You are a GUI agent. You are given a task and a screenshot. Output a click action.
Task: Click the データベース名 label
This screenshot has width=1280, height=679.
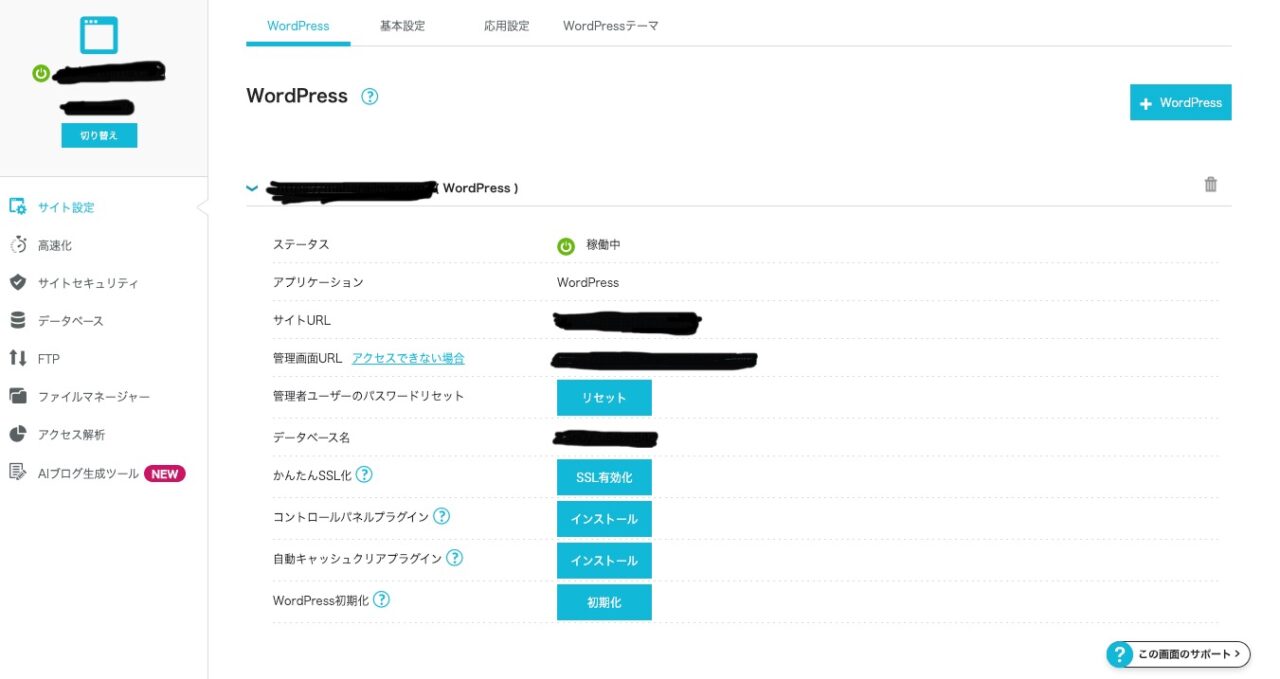coord(311,437)
